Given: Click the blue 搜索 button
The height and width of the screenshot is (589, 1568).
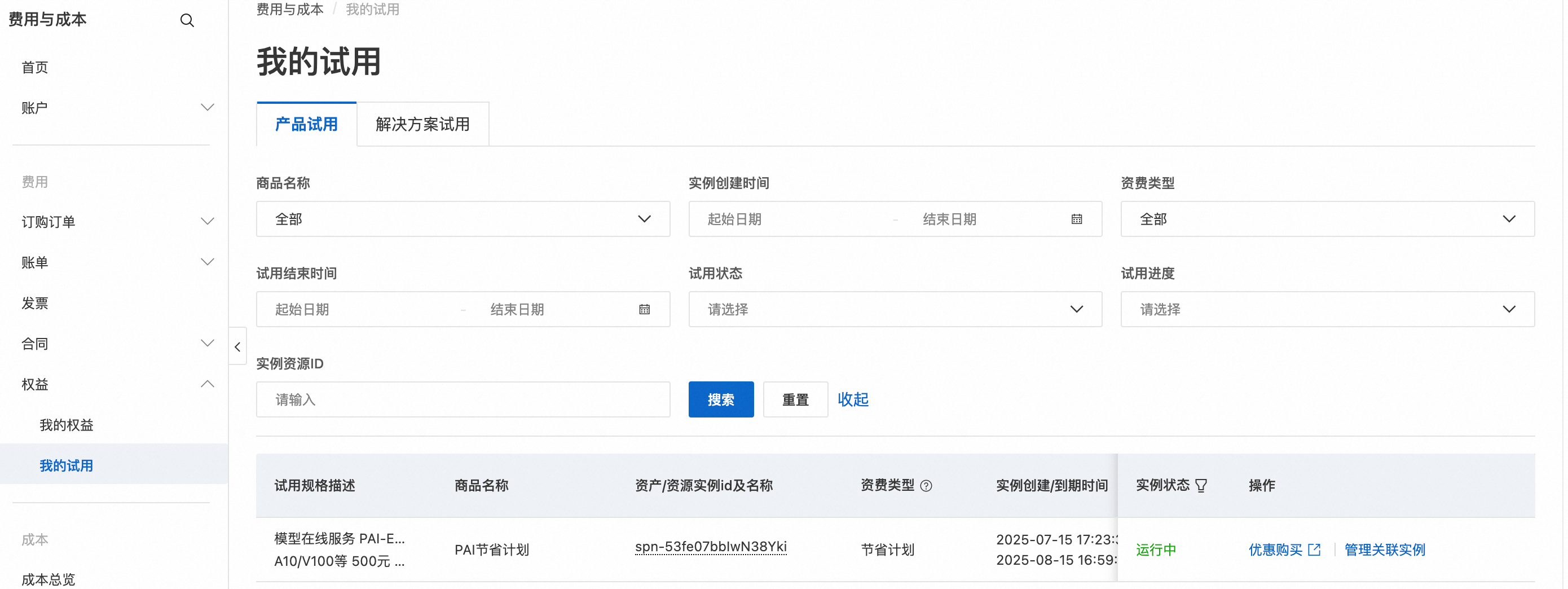Looking at the screenshot, I should pos(721,399).
